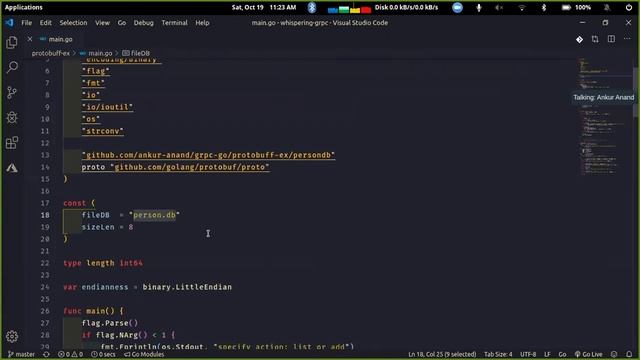Click the microphone icon in top panel
Image resolution: width=640 pixels, height=360 pixels.
click(479, 7)
